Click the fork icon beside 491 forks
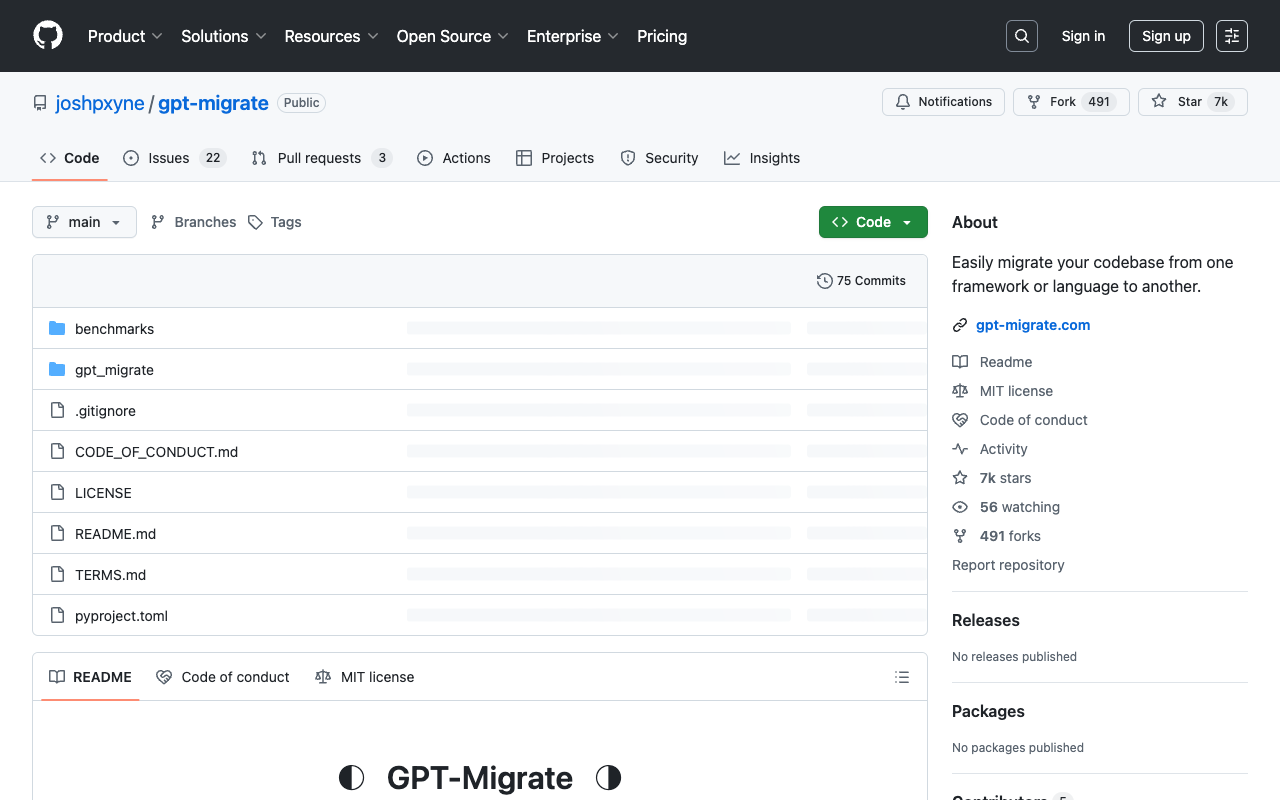The height and width of the screenshot is (800, 1280). tap(960, 536)
